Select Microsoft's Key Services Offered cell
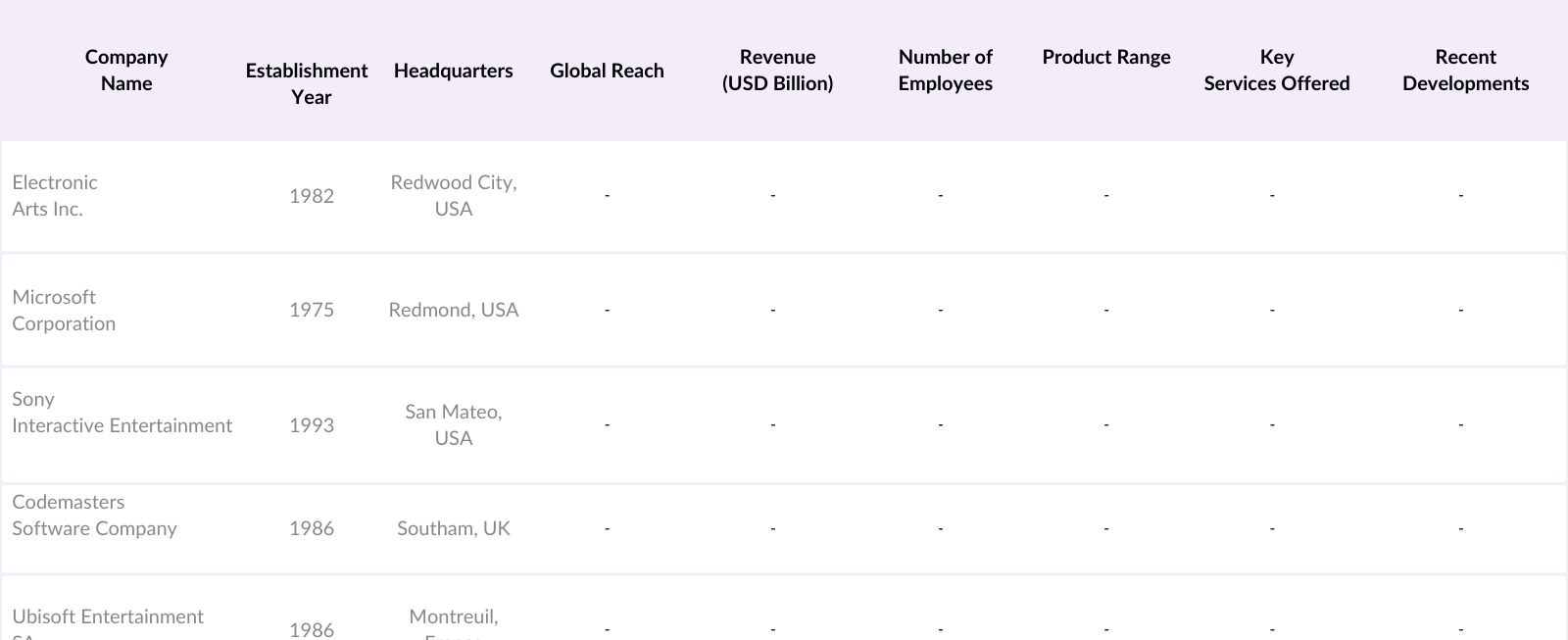 (x=1272, y=310)
